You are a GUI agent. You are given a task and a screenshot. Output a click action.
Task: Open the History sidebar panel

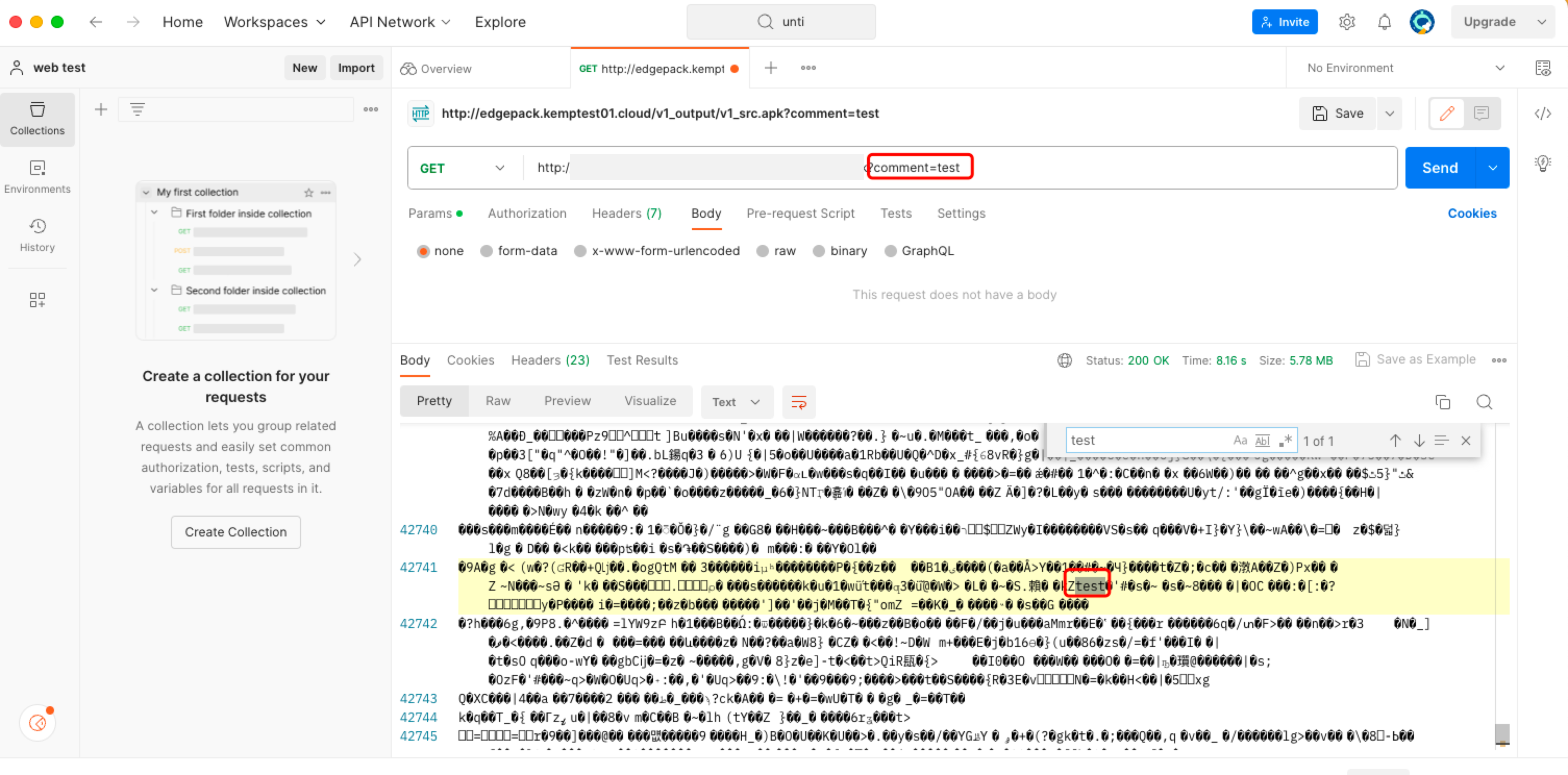tap(37, 235)
